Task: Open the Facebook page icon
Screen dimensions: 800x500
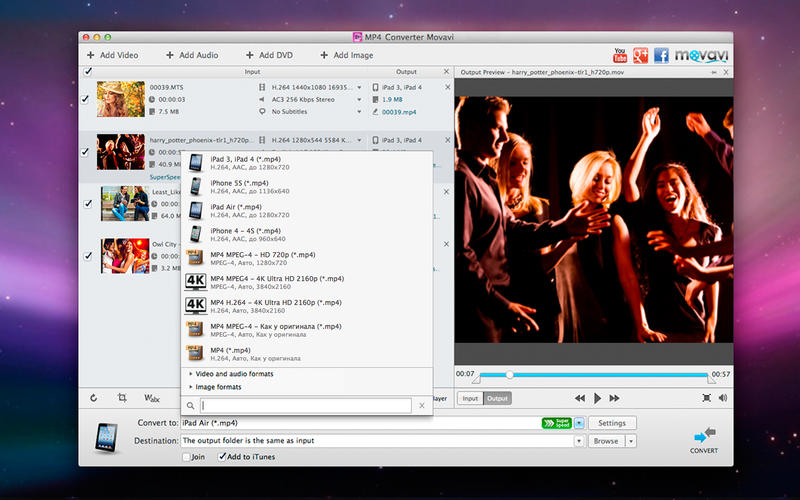Action: [662, 55]
